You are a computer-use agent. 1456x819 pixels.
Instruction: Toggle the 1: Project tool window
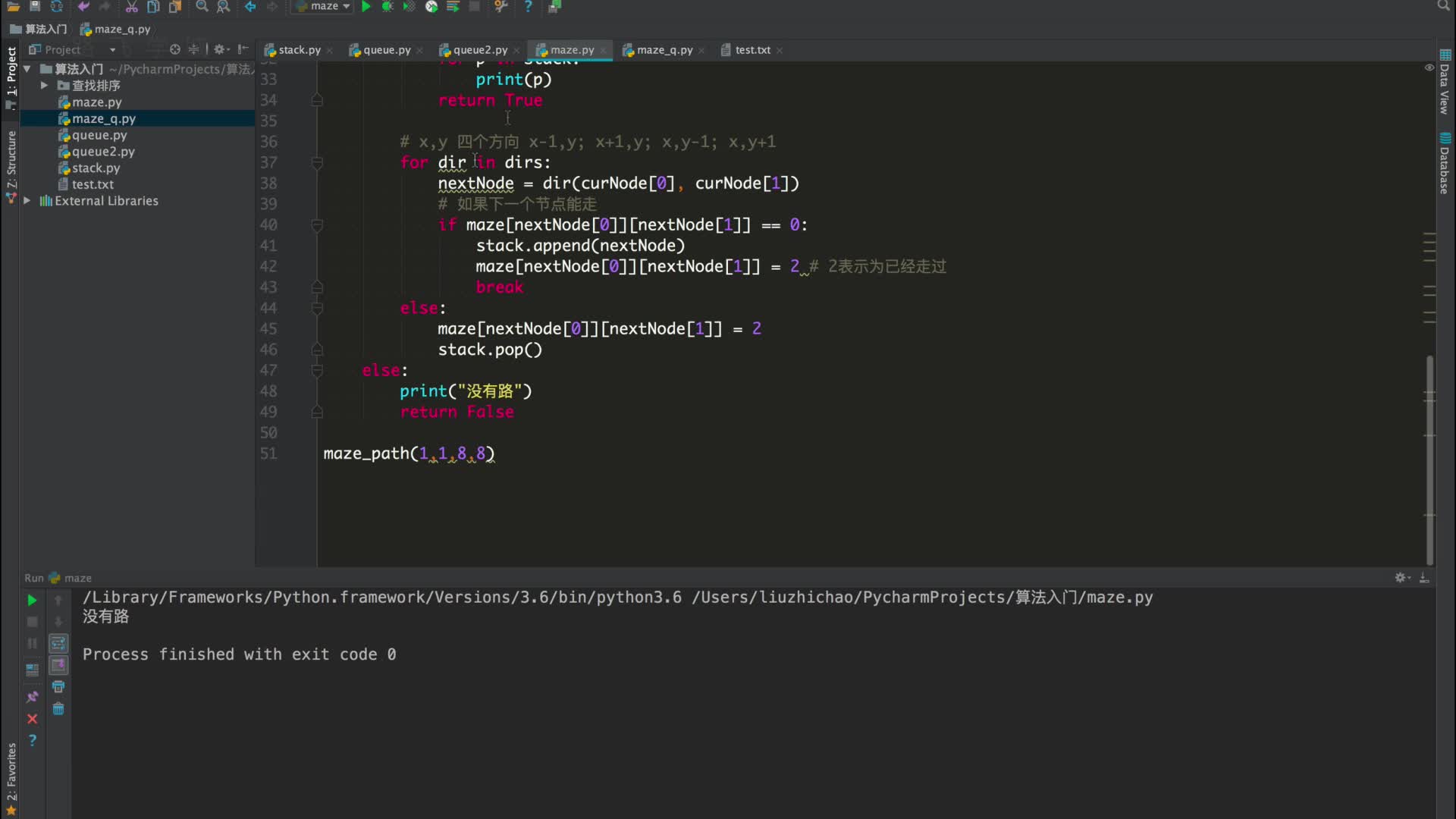point(11,77)
